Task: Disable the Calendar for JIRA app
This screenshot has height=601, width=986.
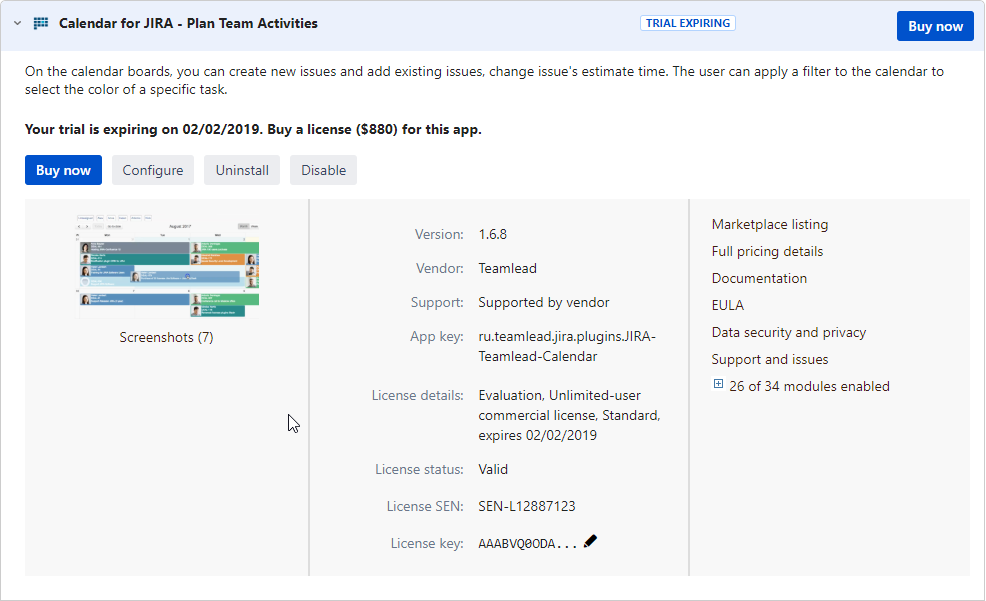Action: click(323, 170)
